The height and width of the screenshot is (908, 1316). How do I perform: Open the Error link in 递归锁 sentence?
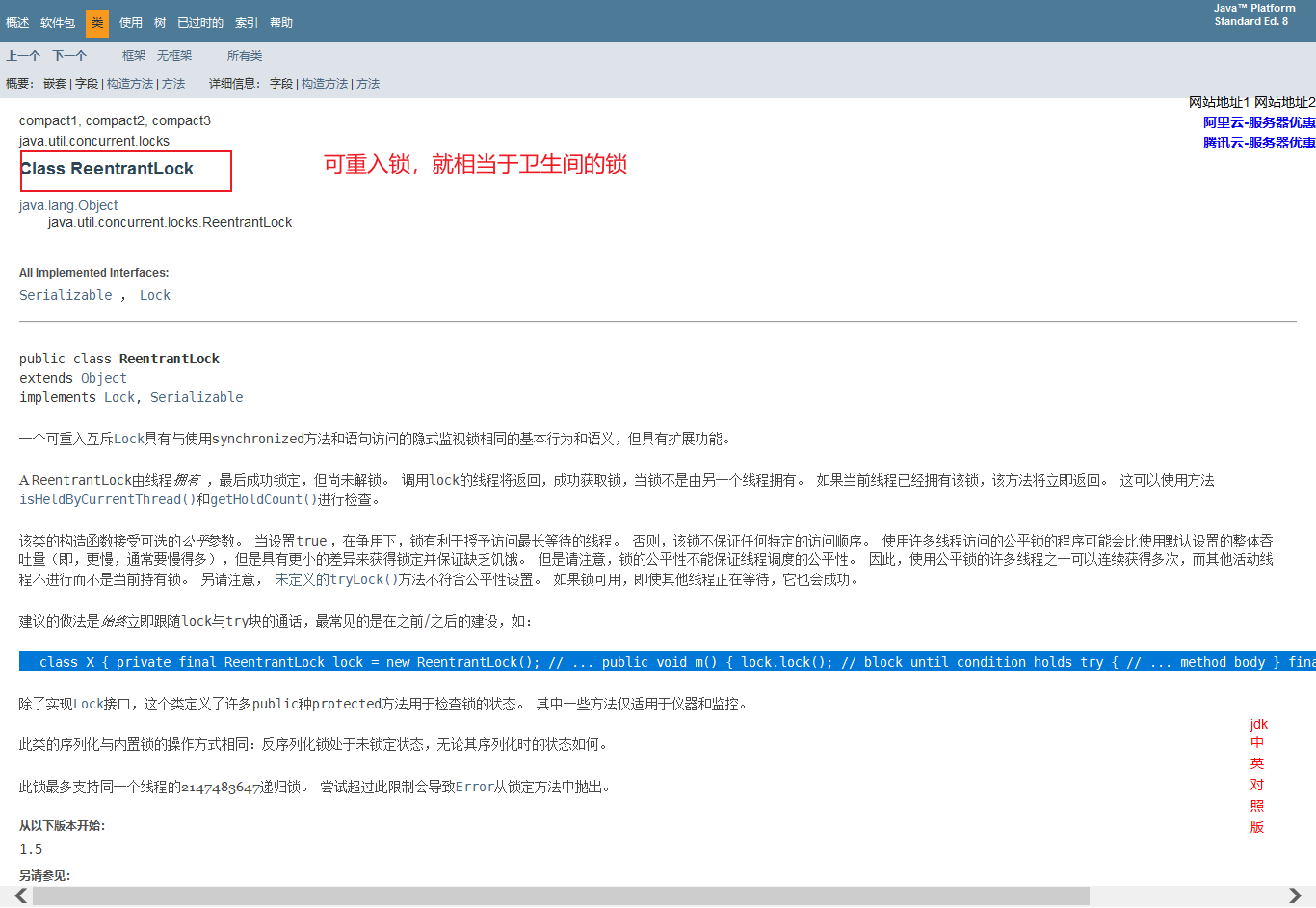(x=475, y=787)
